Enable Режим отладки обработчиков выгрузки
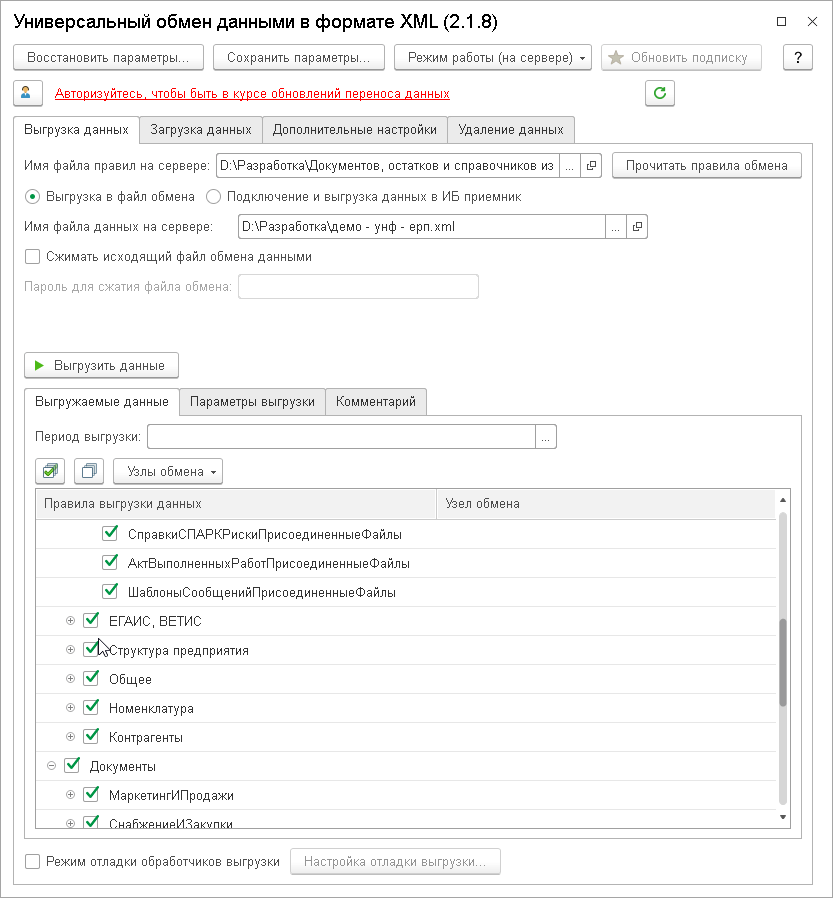The image size is (833, 898). [33, 861]
